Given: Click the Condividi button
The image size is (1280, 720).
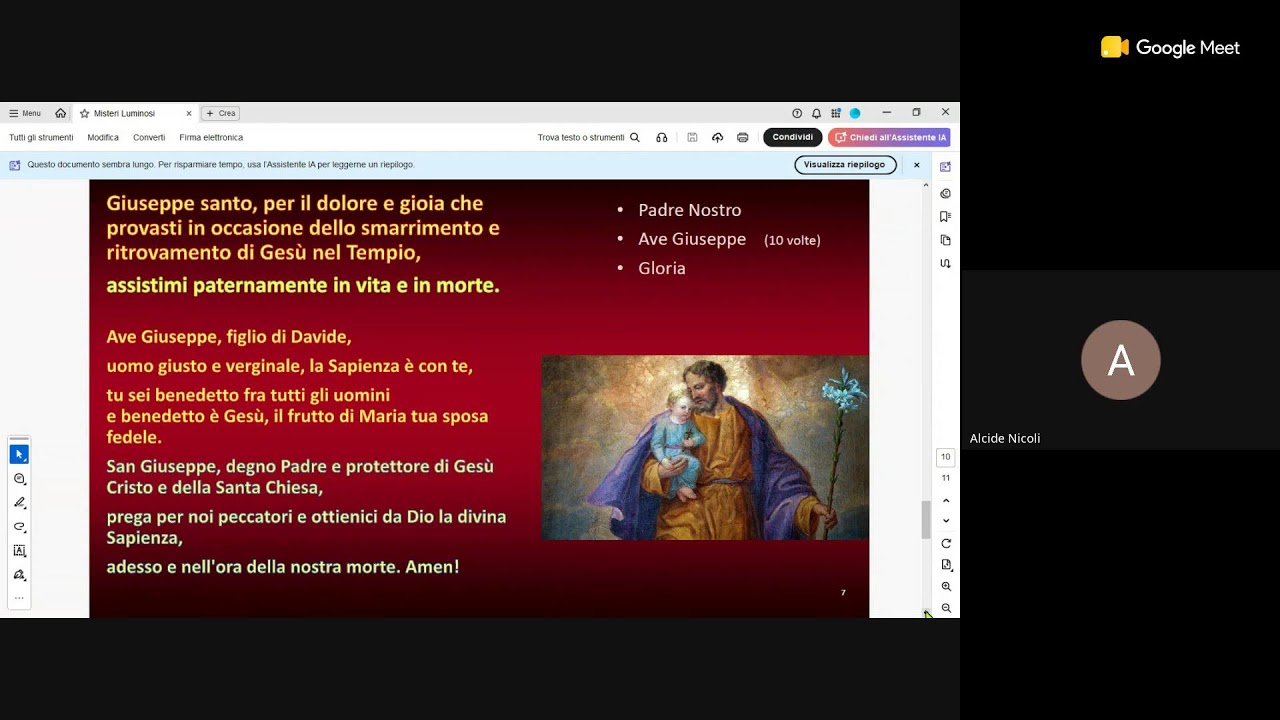Looking at the screenshot, I should click(x=792, y=137).
